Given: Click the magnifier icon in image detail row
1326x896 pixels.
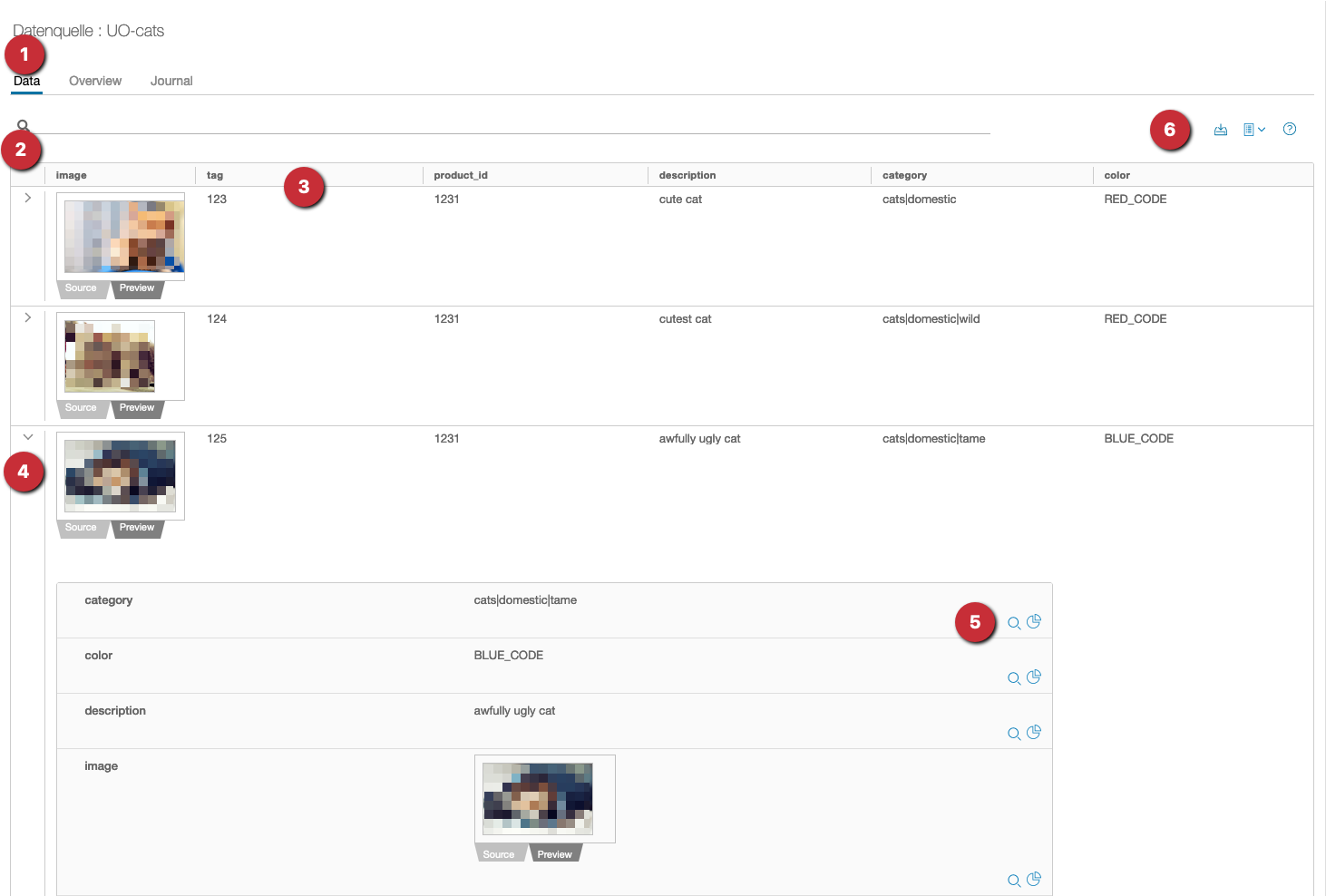Looking at the screenshot, I should [x=1014, y=881].
